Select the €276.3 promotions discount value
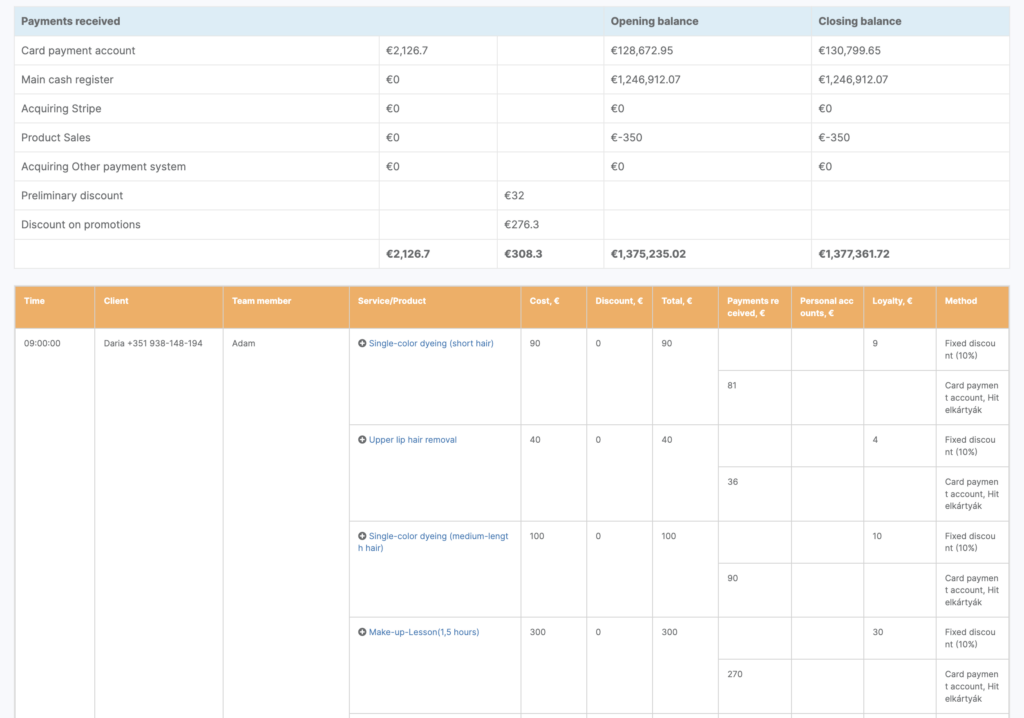 521,224
